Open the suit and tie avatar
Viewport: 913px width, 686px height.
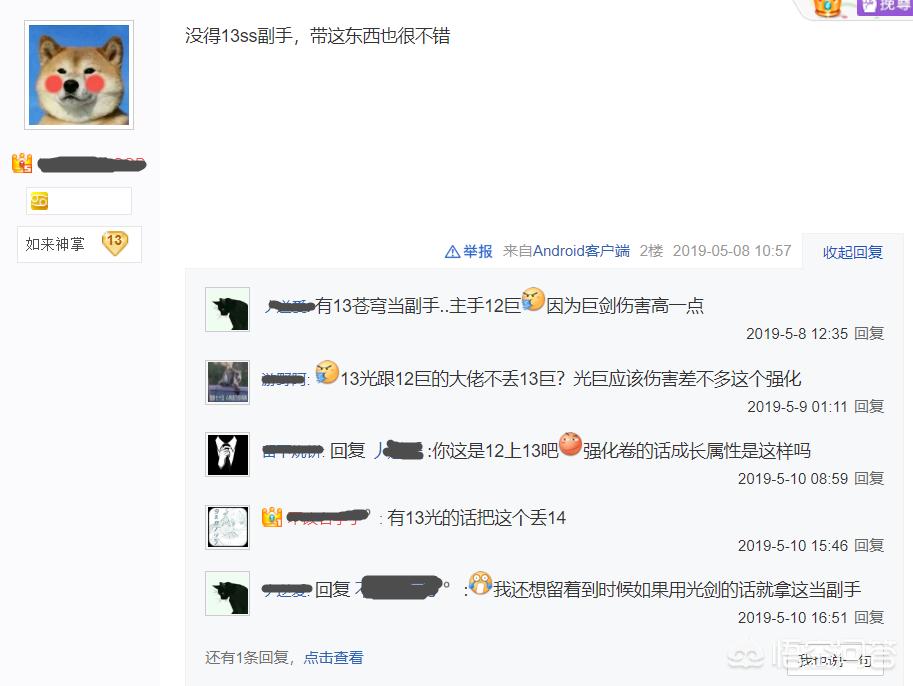click(x=228, y=454)
